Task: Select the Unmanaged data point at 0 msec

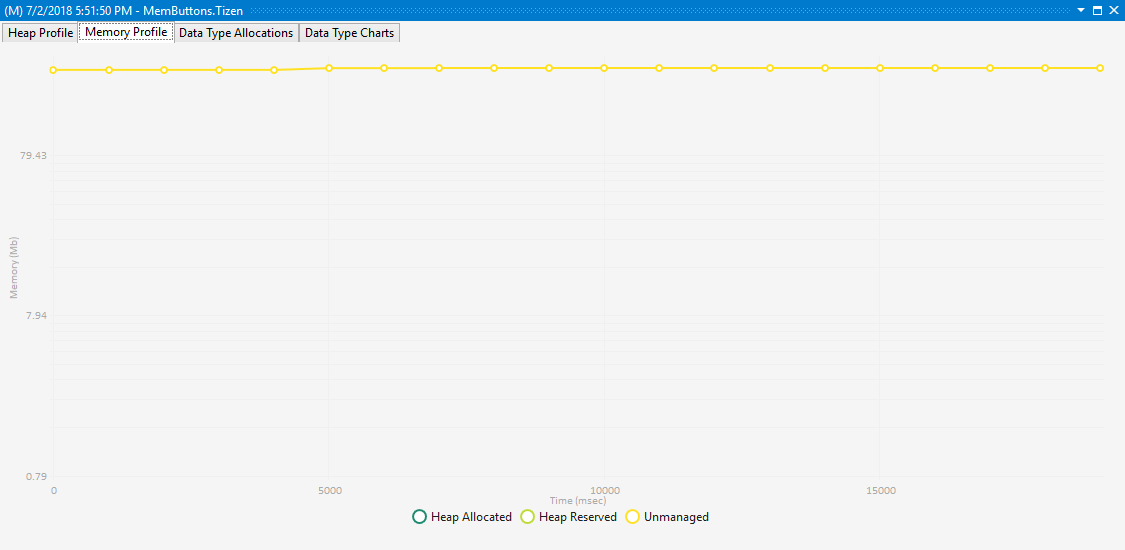Action: tap(53, 70)
